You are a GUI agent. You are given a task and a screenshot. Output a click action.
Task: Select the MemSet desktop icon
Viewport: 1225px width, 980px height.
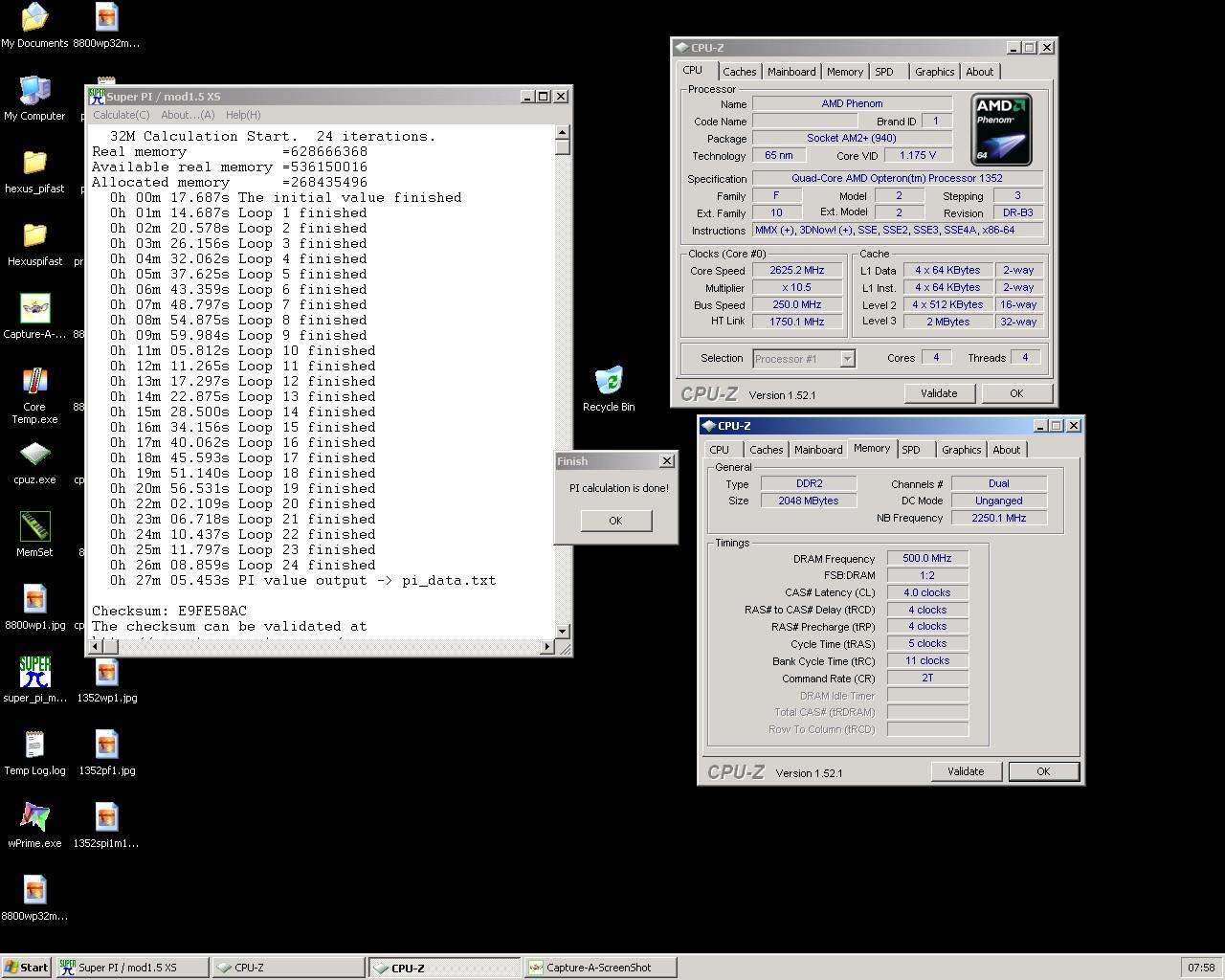click(x=34, y=534)
